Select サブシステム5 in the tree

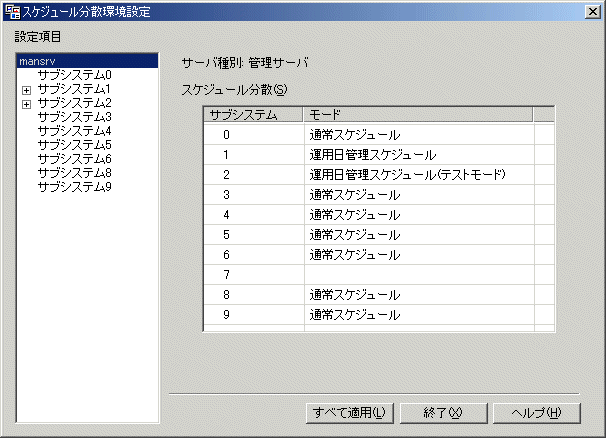pos(75,145)
